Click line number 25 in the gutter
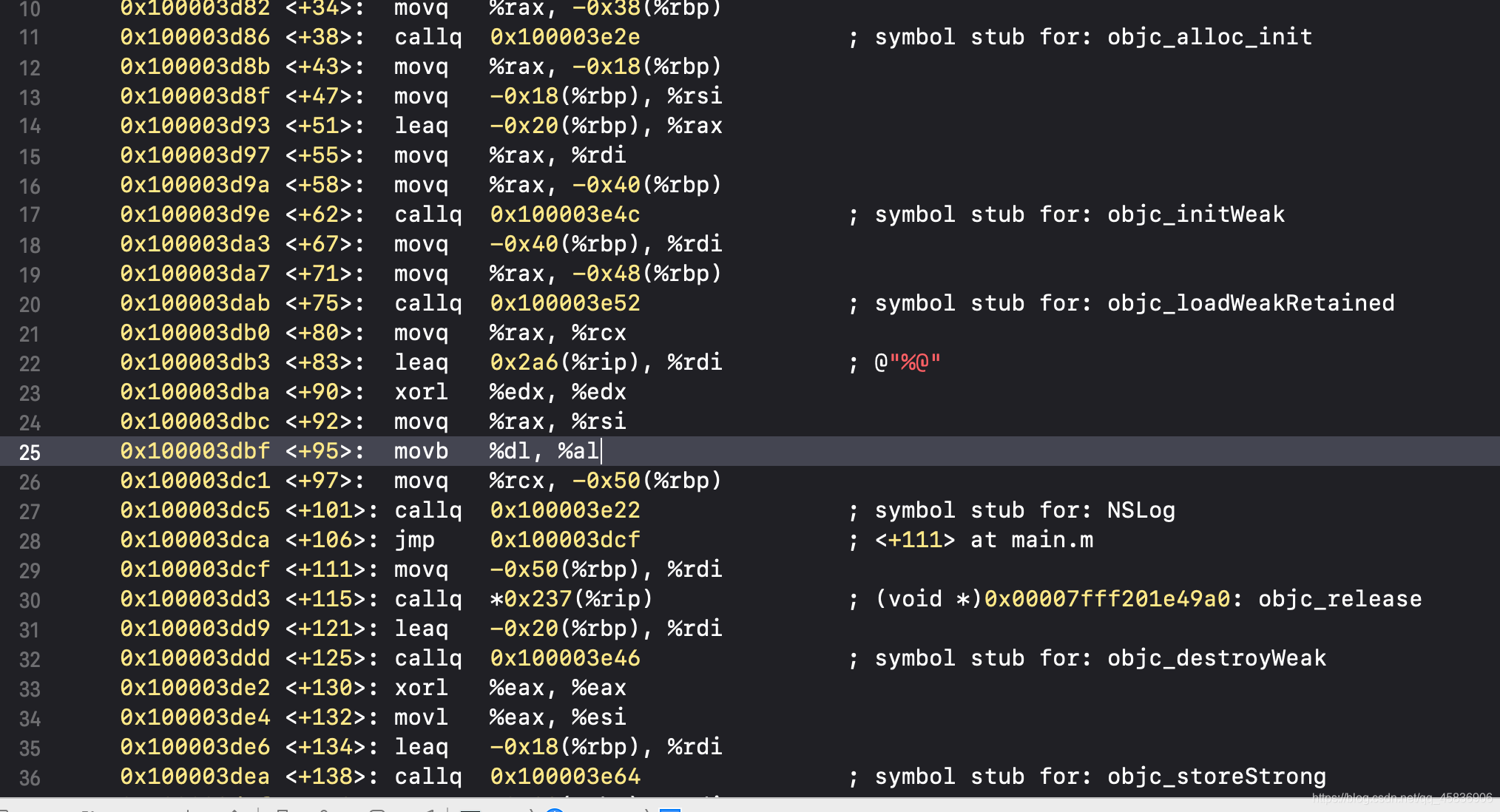This screenshot has height=812, width=1500. click(30, 452)
